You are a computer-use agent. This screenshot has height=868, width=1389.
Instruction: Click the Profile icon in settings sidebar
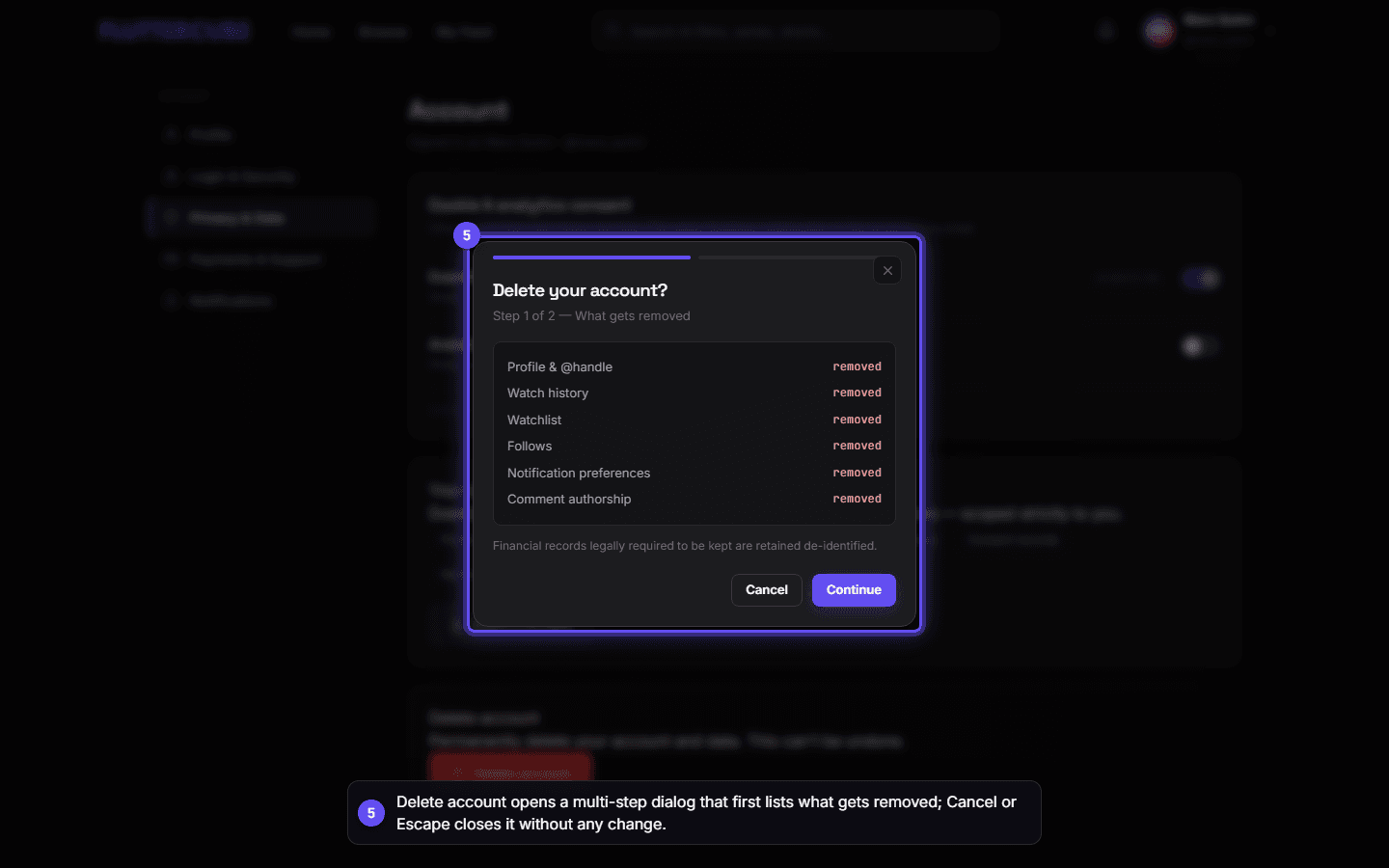[x=172, y=134]
